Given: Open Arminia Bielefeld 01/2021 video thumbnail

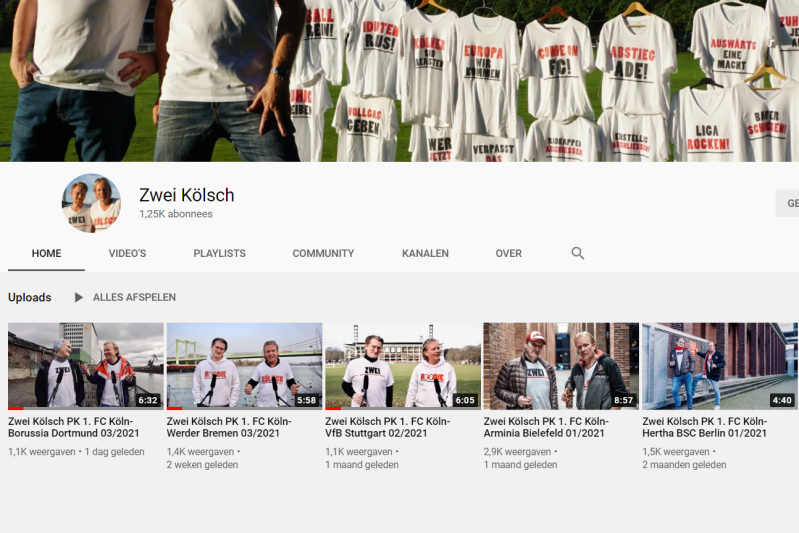Looking at the screenshot, I should [561, 366].
